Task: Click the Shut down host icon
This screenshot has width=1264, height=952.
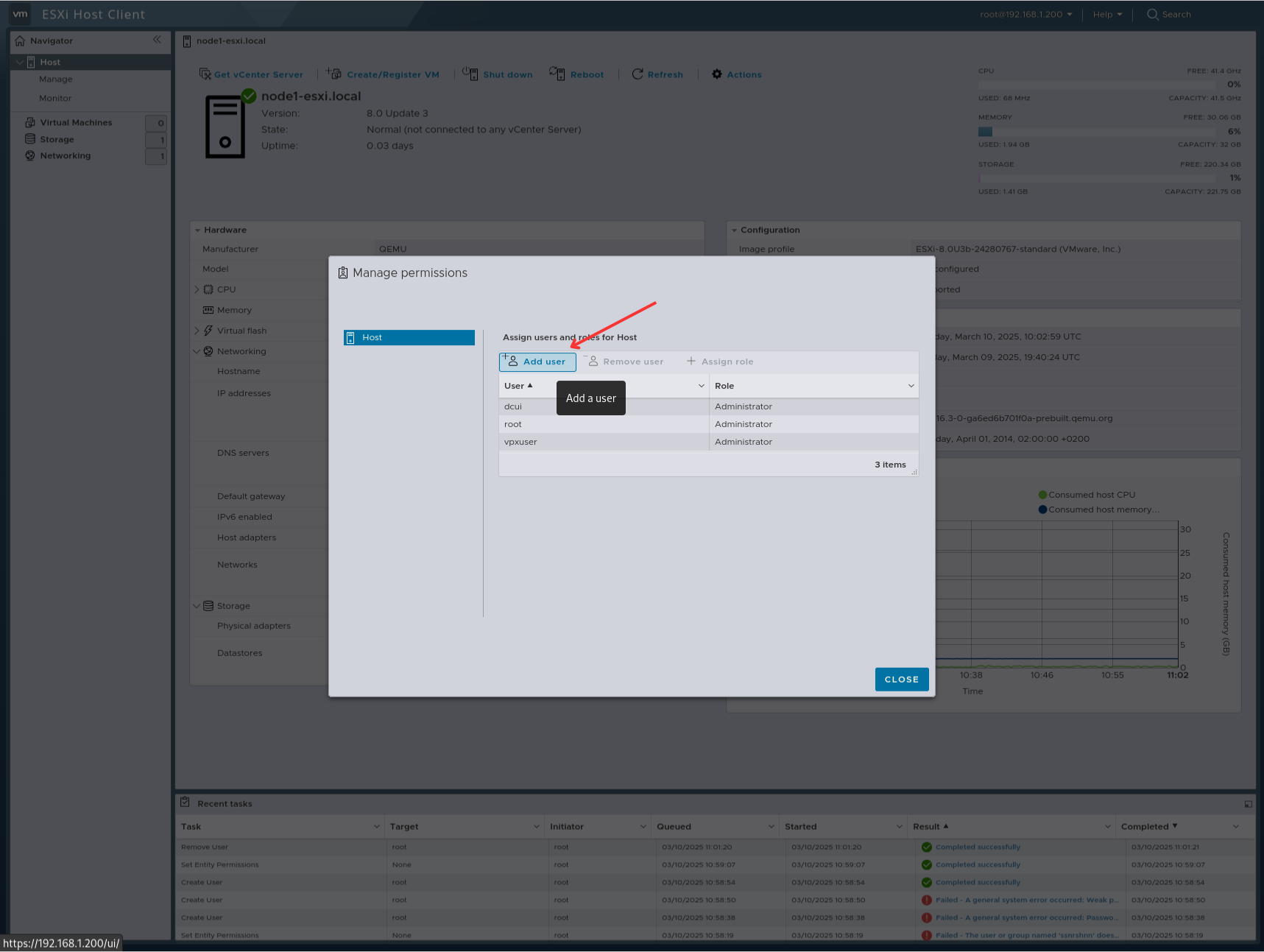Action: point(470,74)
